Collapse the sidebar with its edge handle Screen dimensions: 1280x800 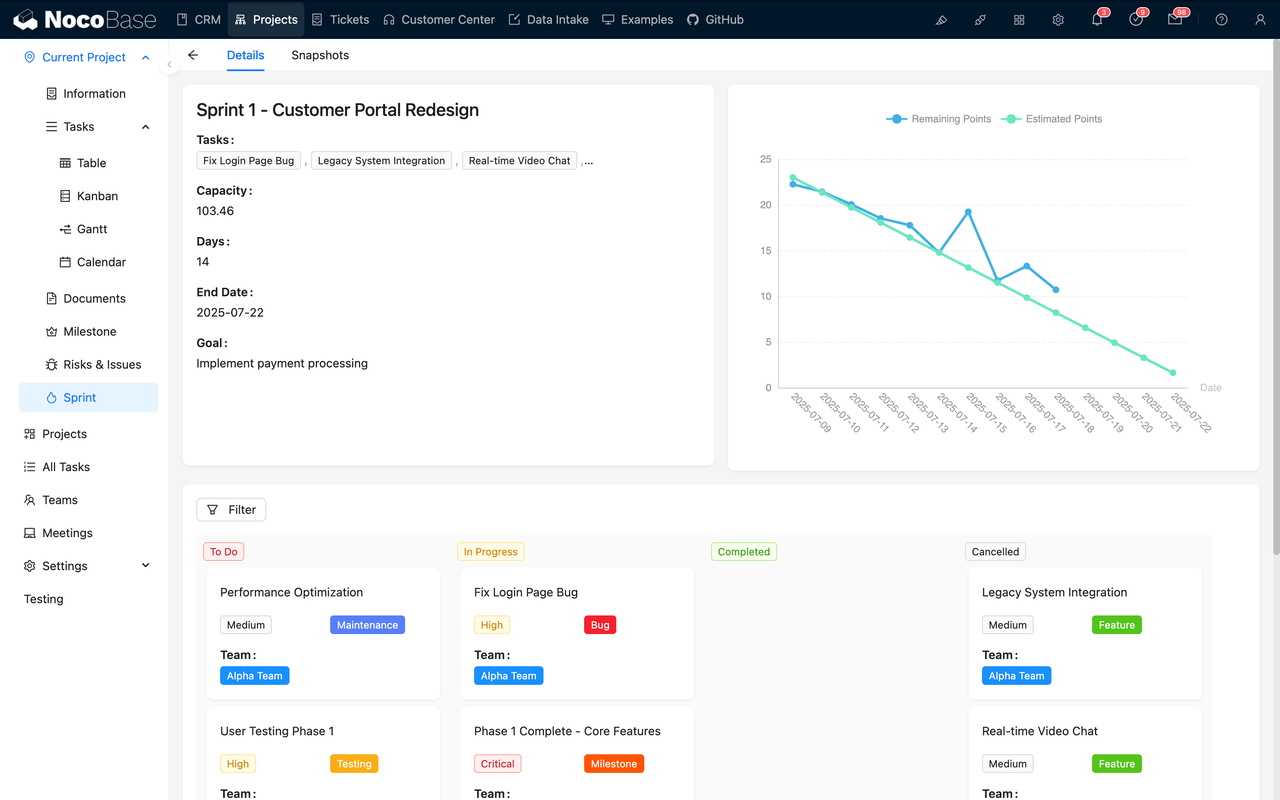tap(169, 64)
